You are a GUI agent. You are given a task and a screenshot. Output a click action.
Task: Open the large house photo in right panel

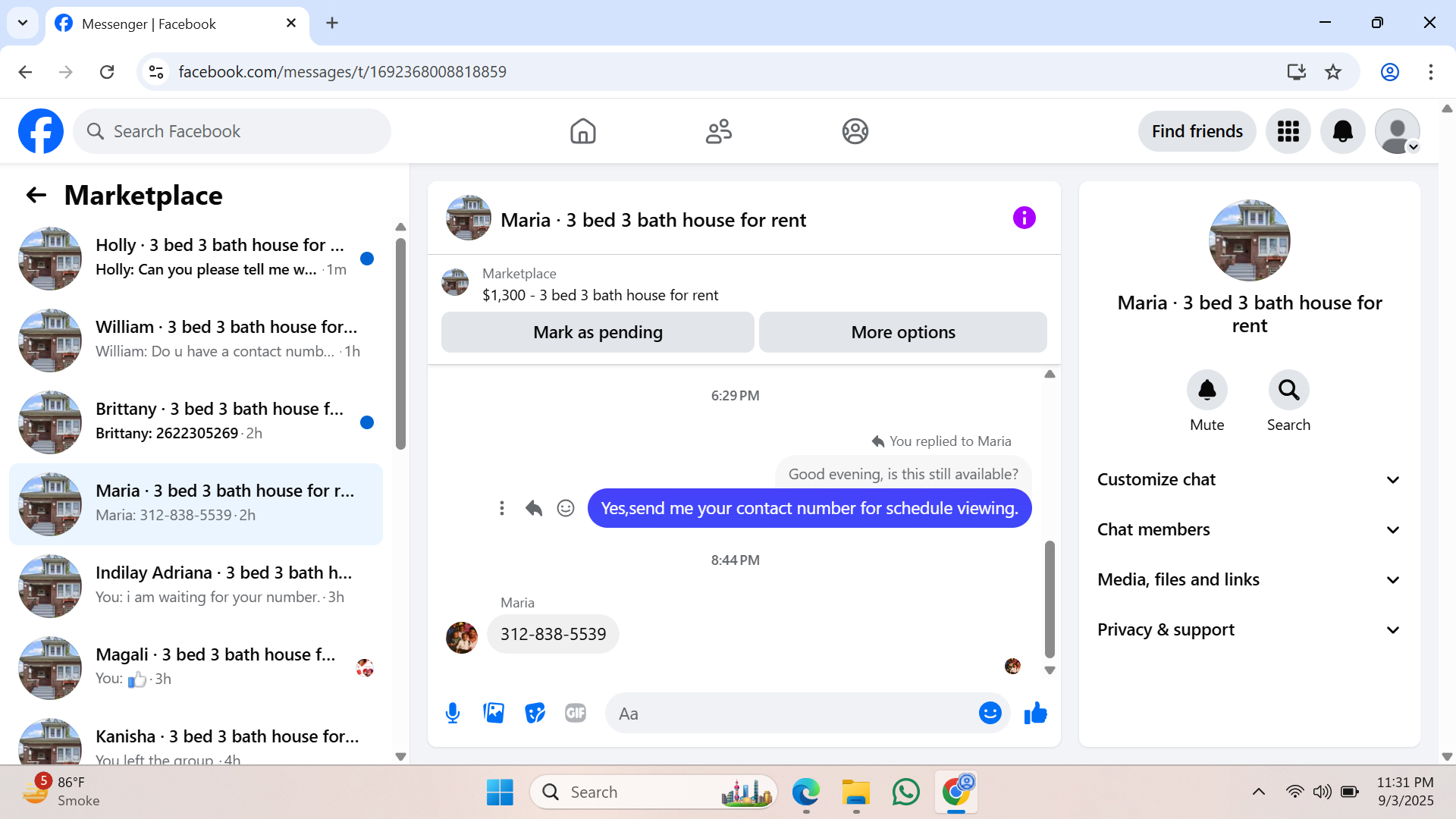(x=1249, y=240)
